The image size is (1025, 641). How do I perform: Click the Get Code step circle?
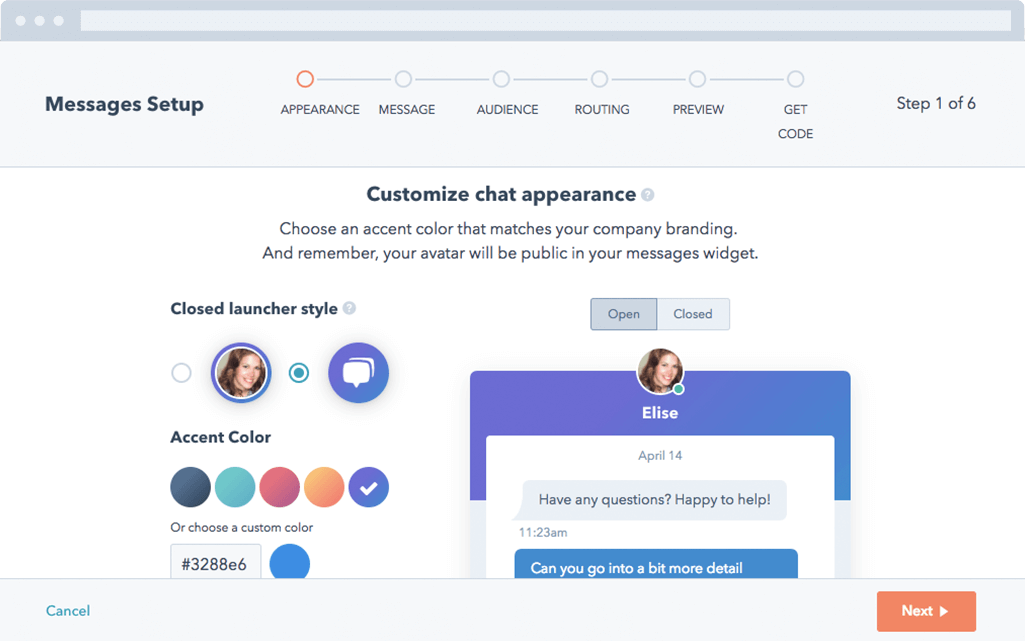click(x=795, y=78)
